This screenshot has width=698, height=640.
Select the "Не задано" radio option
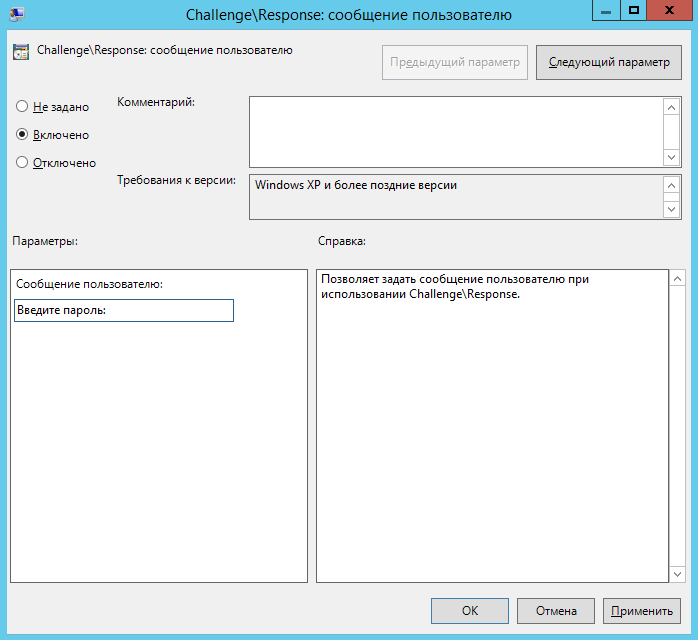(x=22, y=107)
